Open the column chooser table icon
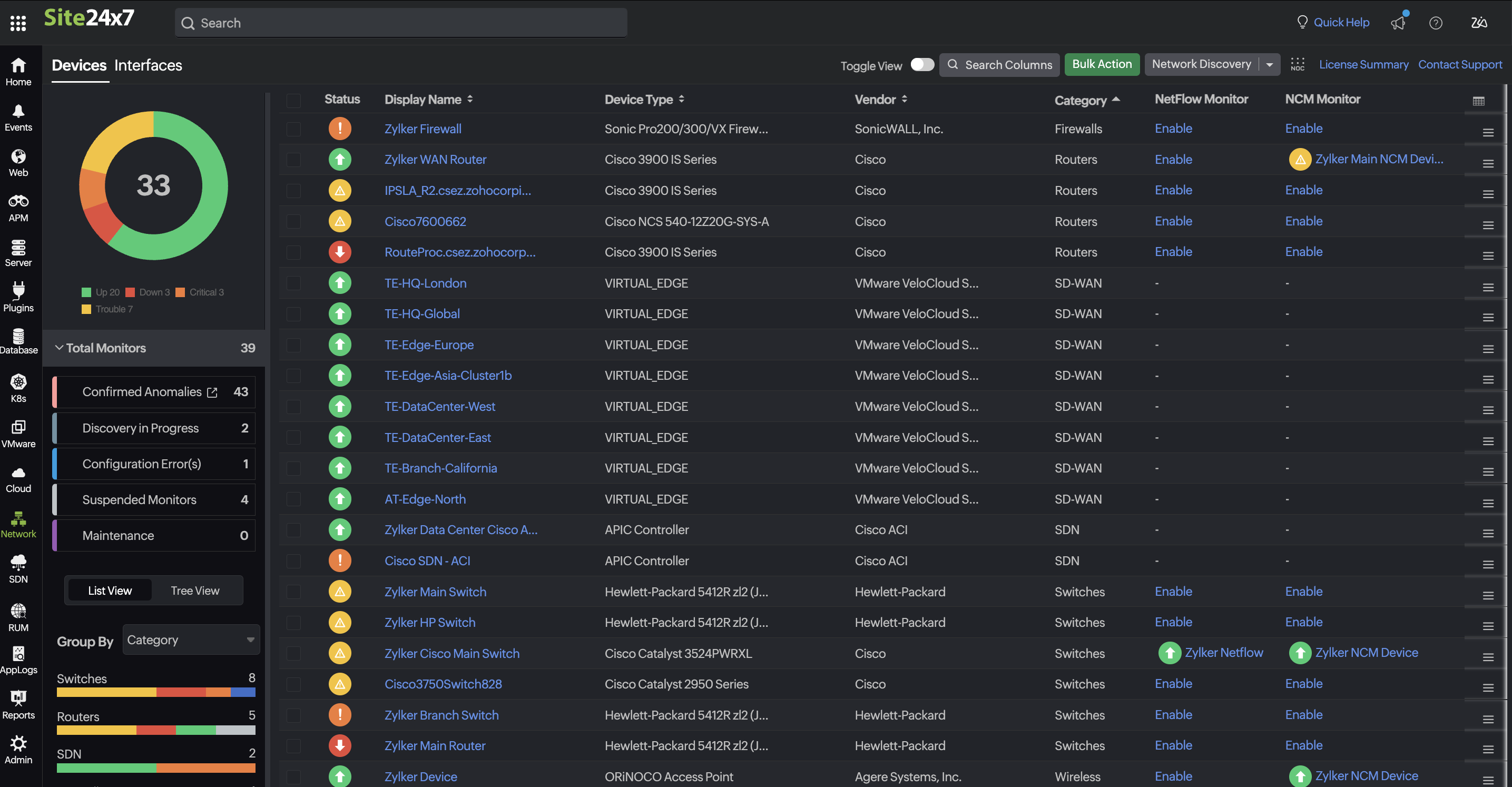 pyautogui.click(x=1478, y=101)
